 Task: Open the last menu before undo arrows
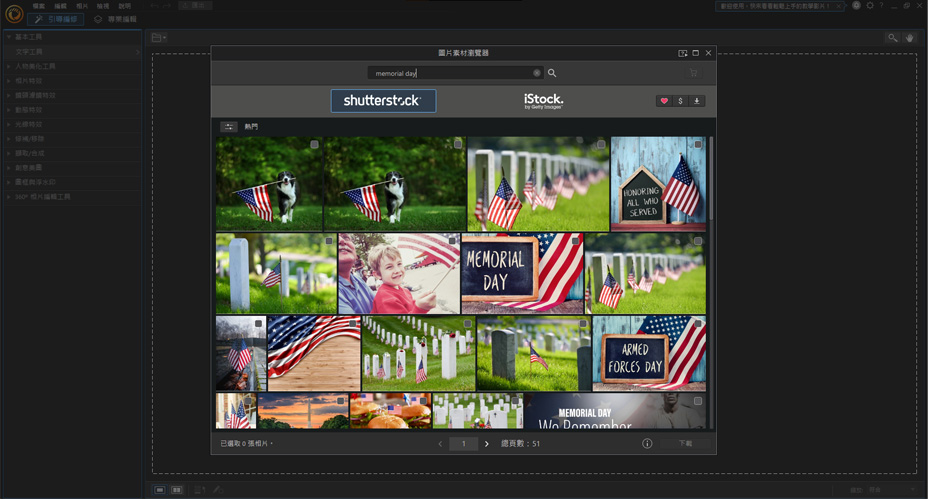[124, 6]
